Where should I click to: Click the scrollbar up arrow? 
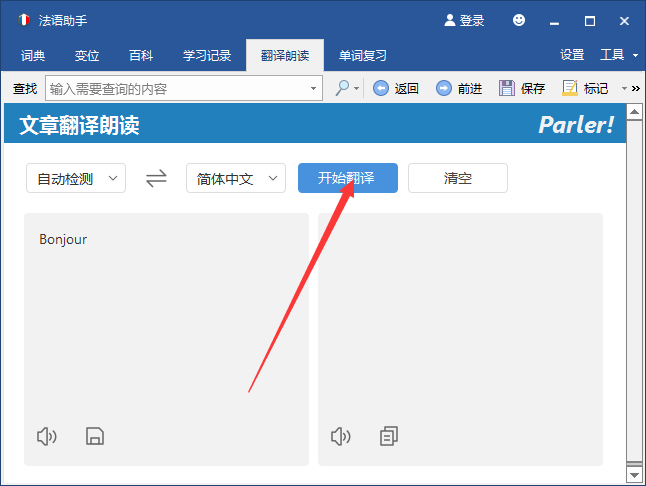point(634,112)
